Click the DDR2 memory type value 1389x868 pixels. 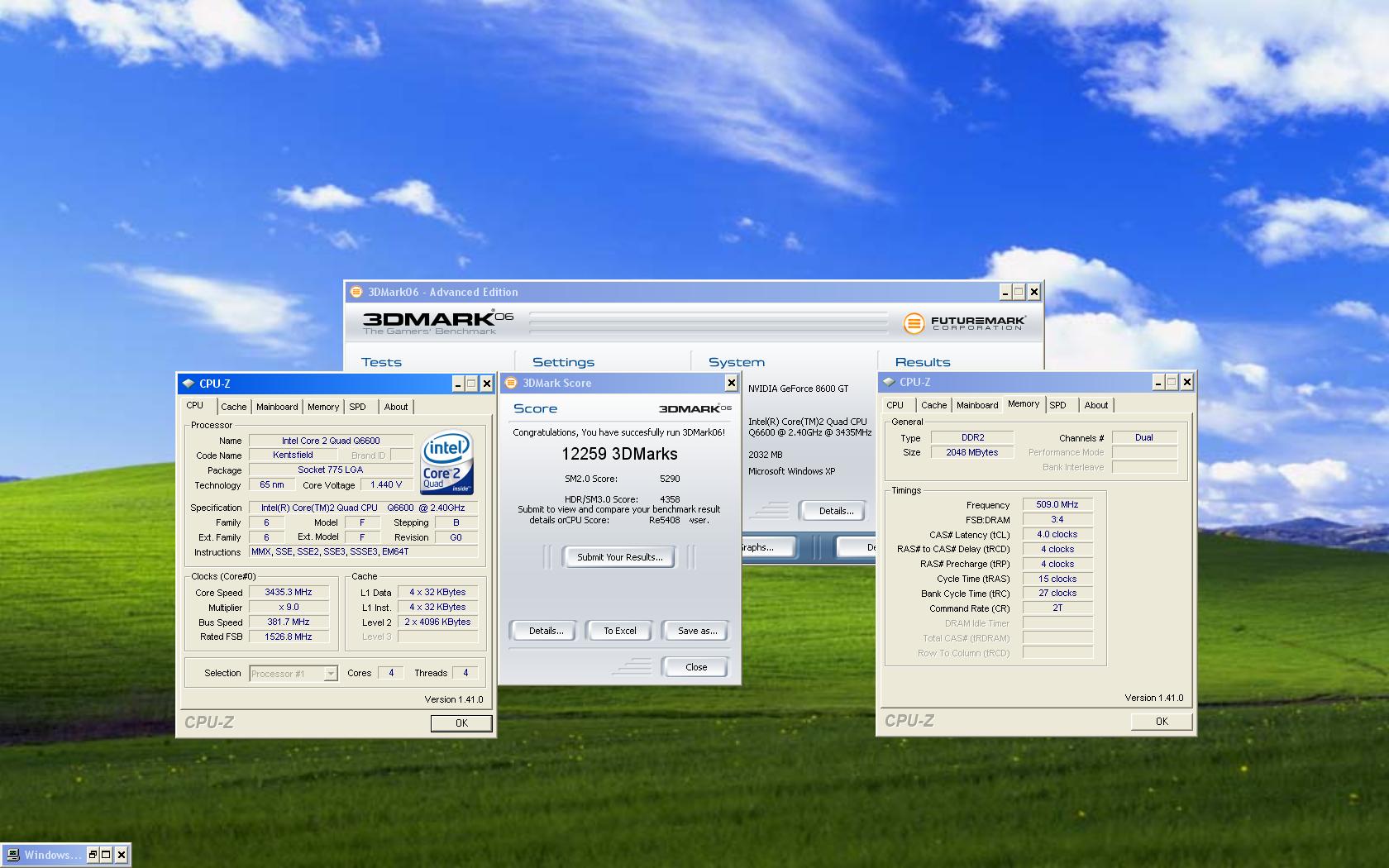click(x=972, y=437)
